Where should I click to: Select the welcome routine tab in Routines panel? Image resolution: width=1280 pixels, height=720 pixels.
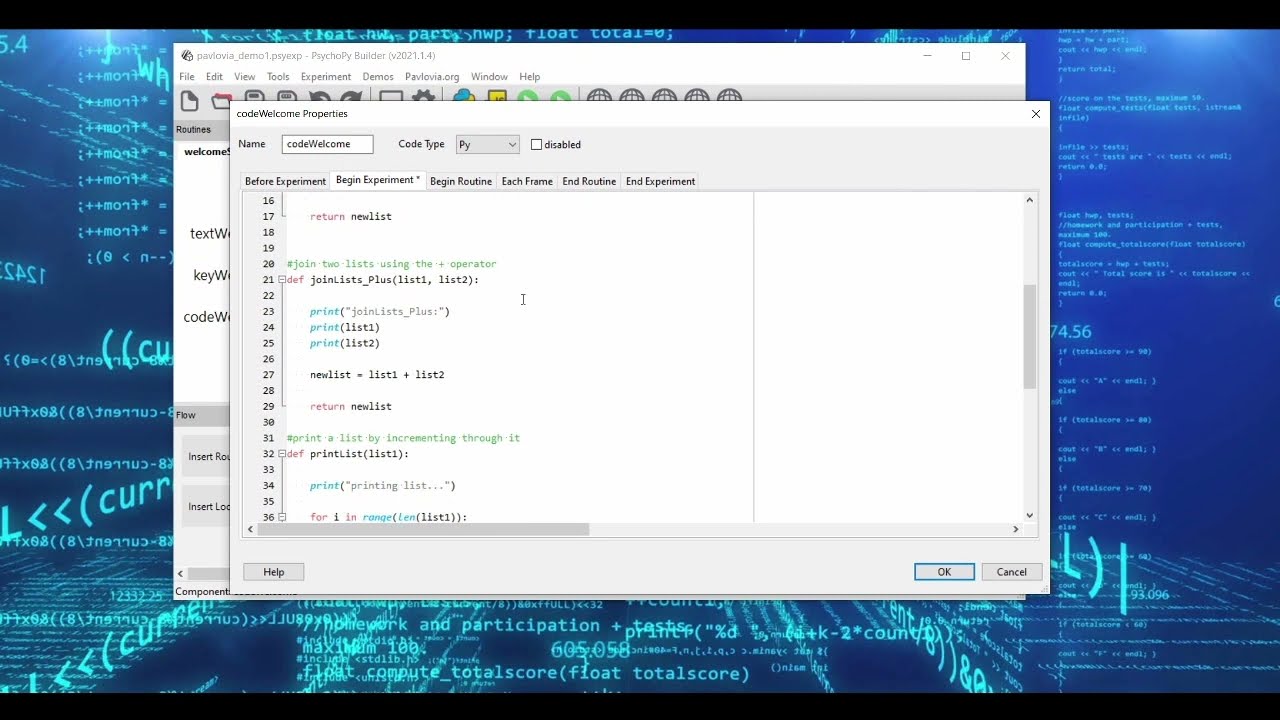206,152
